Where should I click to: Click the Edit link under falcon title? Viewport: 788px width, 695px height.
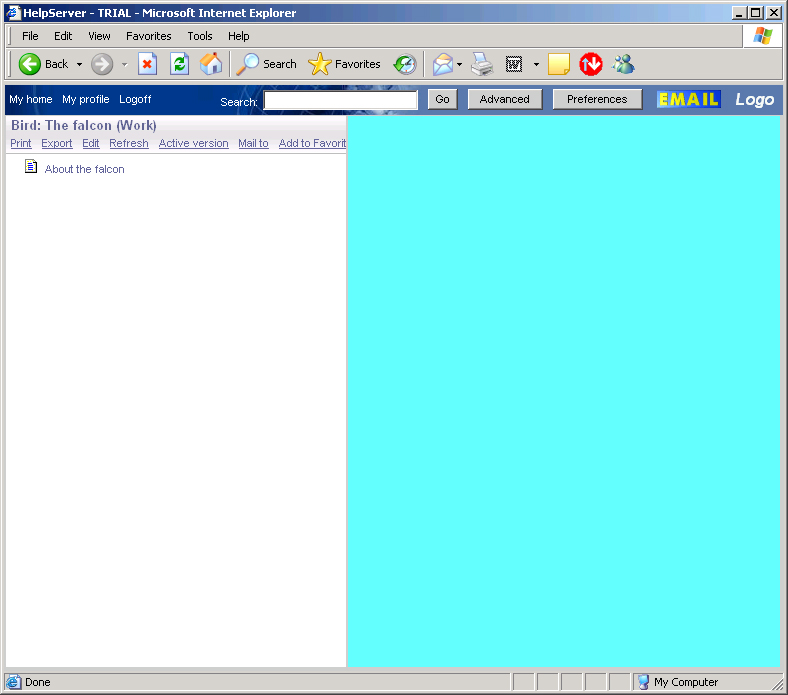(x=91, y=144)
